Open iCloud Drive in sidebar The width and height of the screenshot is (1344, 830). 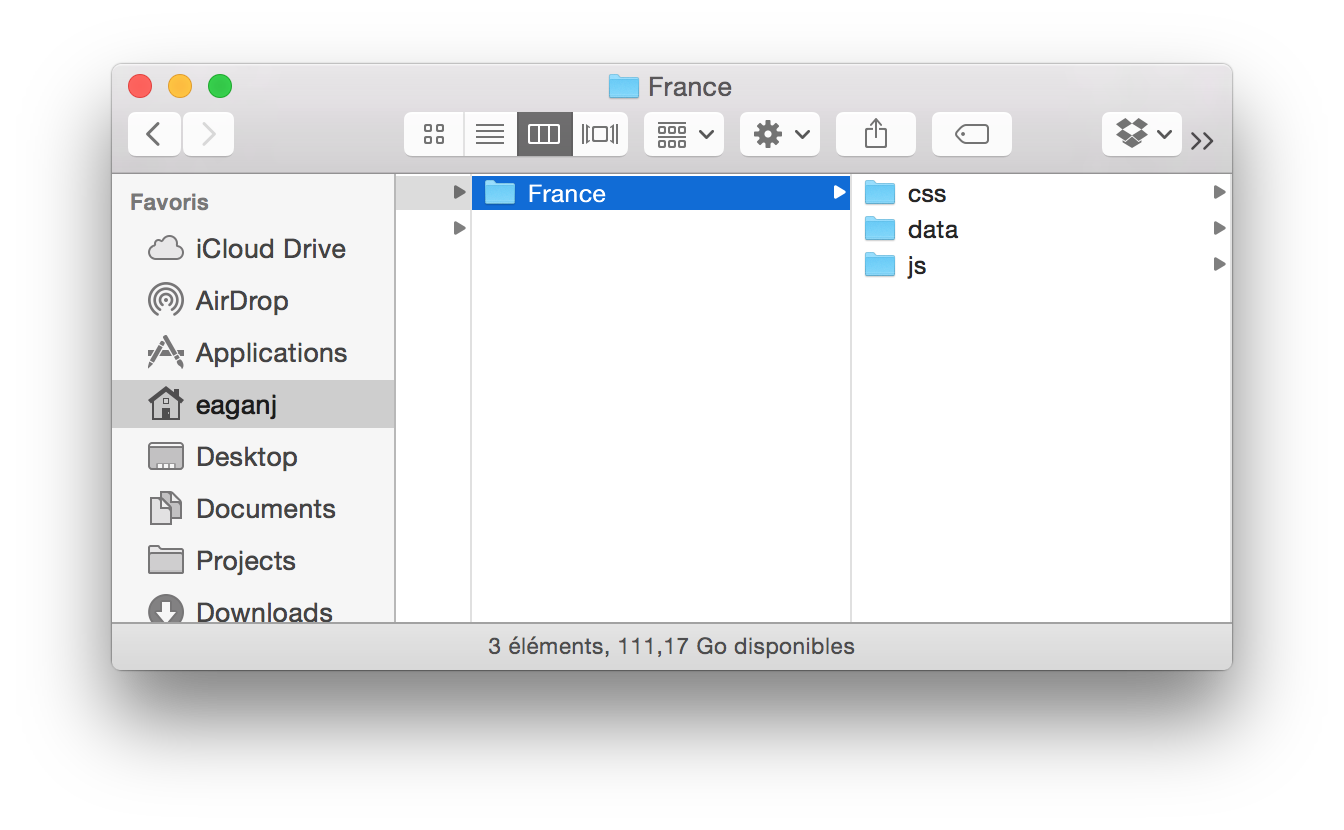pyautogui.click(x=253, y=249)
